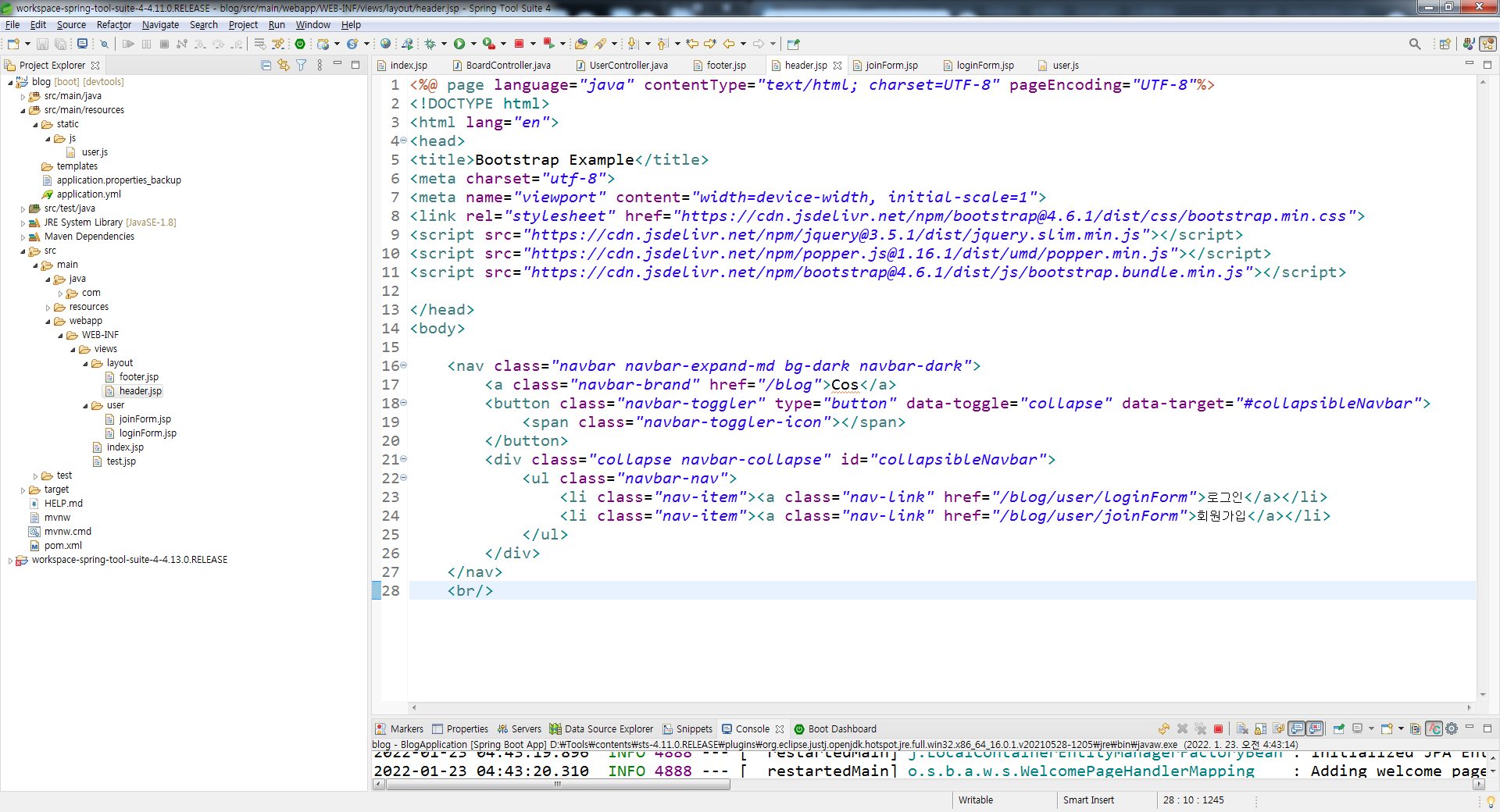Toggle Skip All Breakpoints
The image size is (1500, 812).
104,44
